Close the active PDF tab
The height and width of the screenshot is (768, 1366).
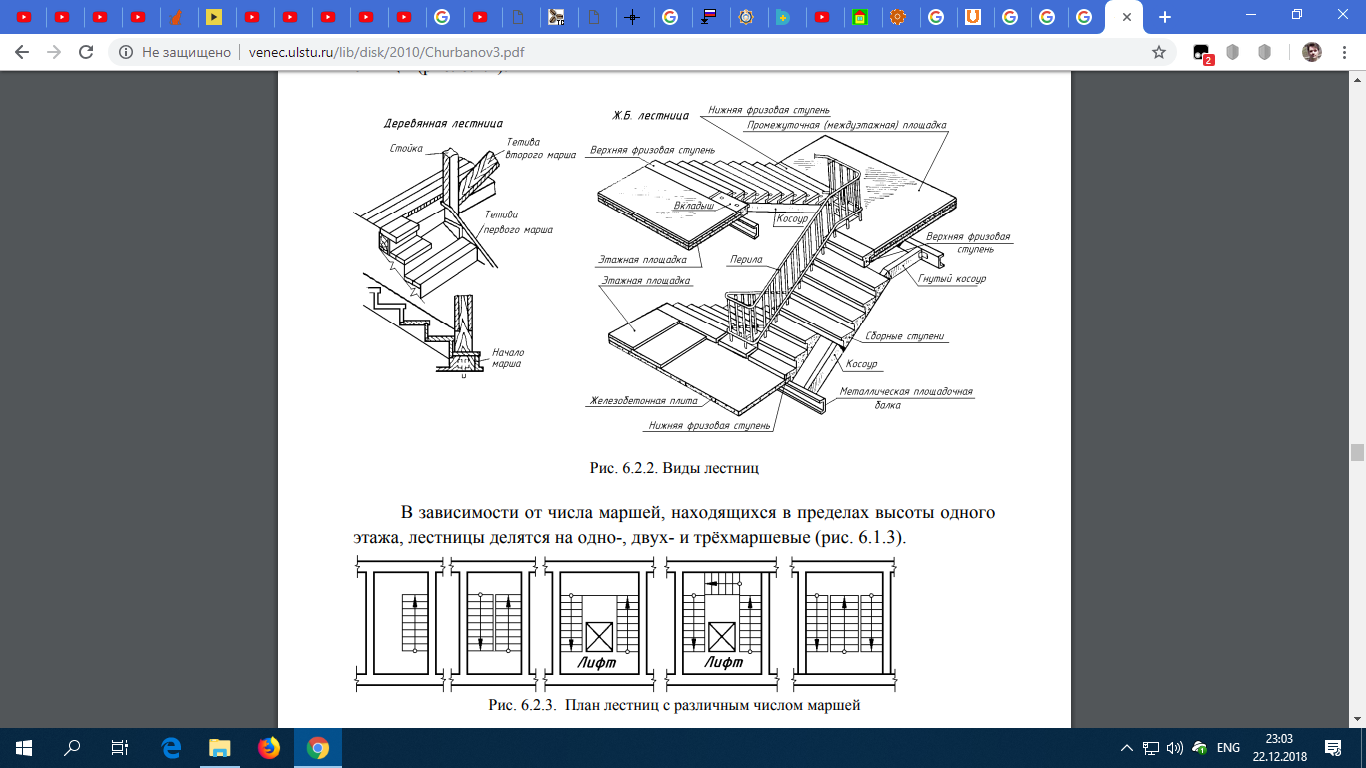coord(1127,17)
